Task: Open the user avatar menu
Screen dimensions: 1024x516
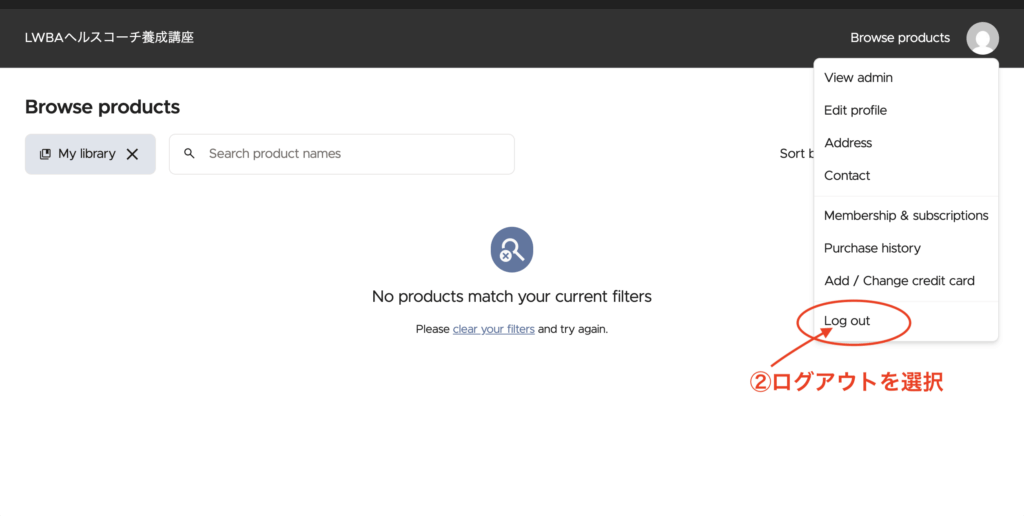Action: [x=982, y=38]
